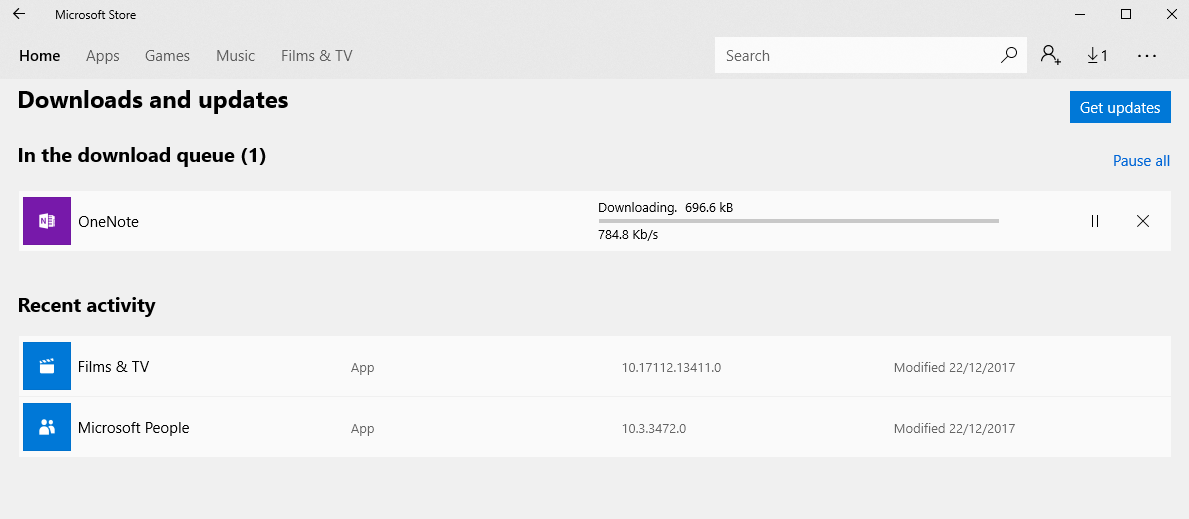Viewport: 1189px width, 519px height.
Task: Open the account sign-in icon
Action: [1050, 56]
